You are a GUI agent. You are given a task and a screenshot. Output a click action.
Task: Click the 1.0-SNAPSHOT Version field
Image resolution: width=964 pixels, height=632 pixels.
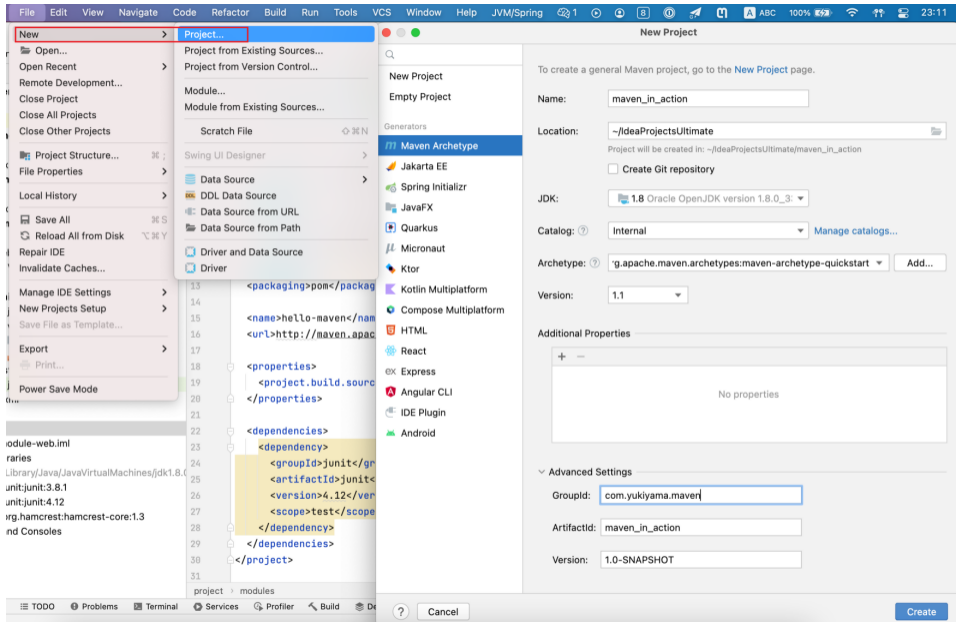(701, 559)
